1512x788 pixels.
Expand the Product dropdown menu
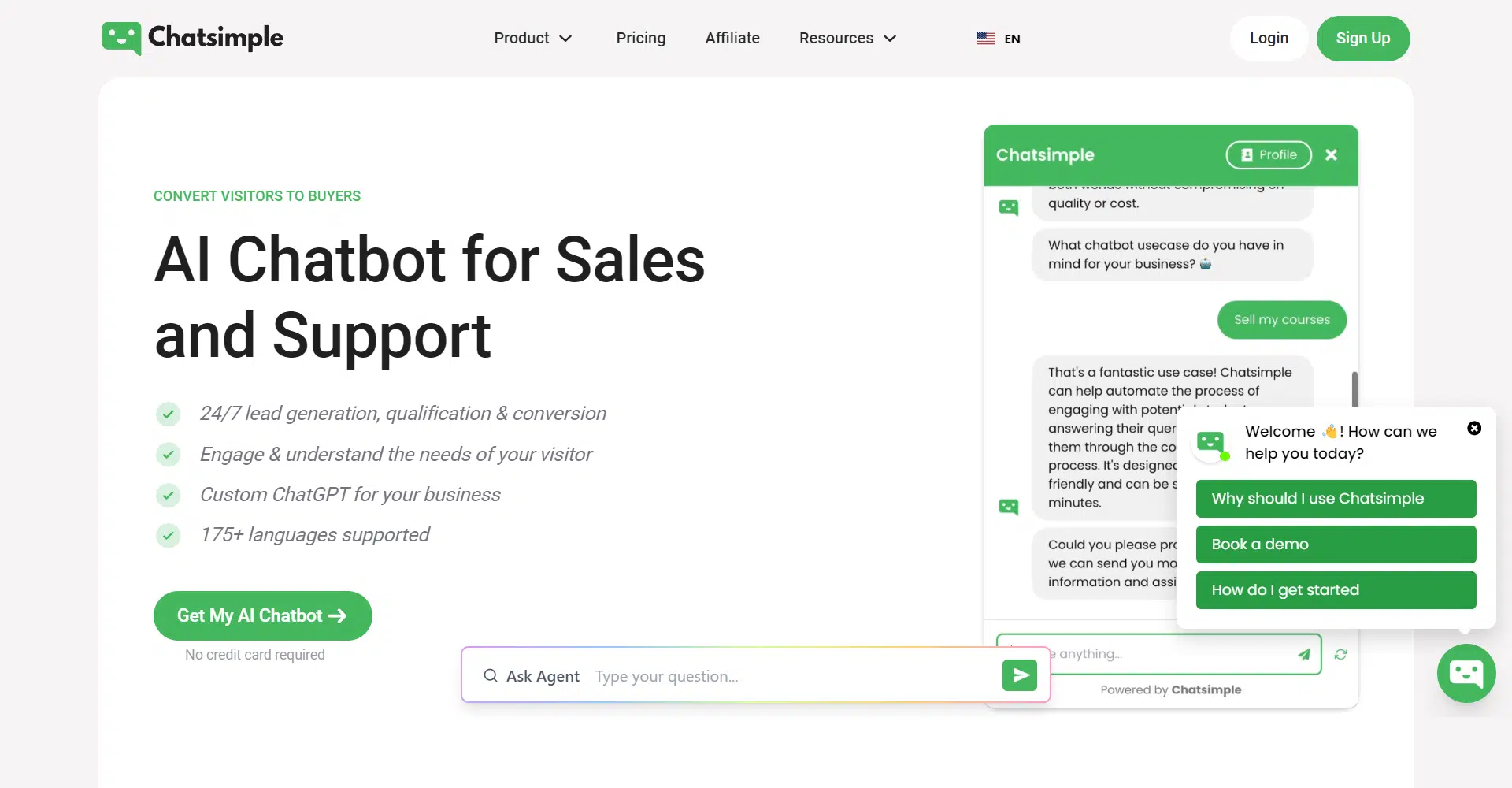tap(532, 38)
